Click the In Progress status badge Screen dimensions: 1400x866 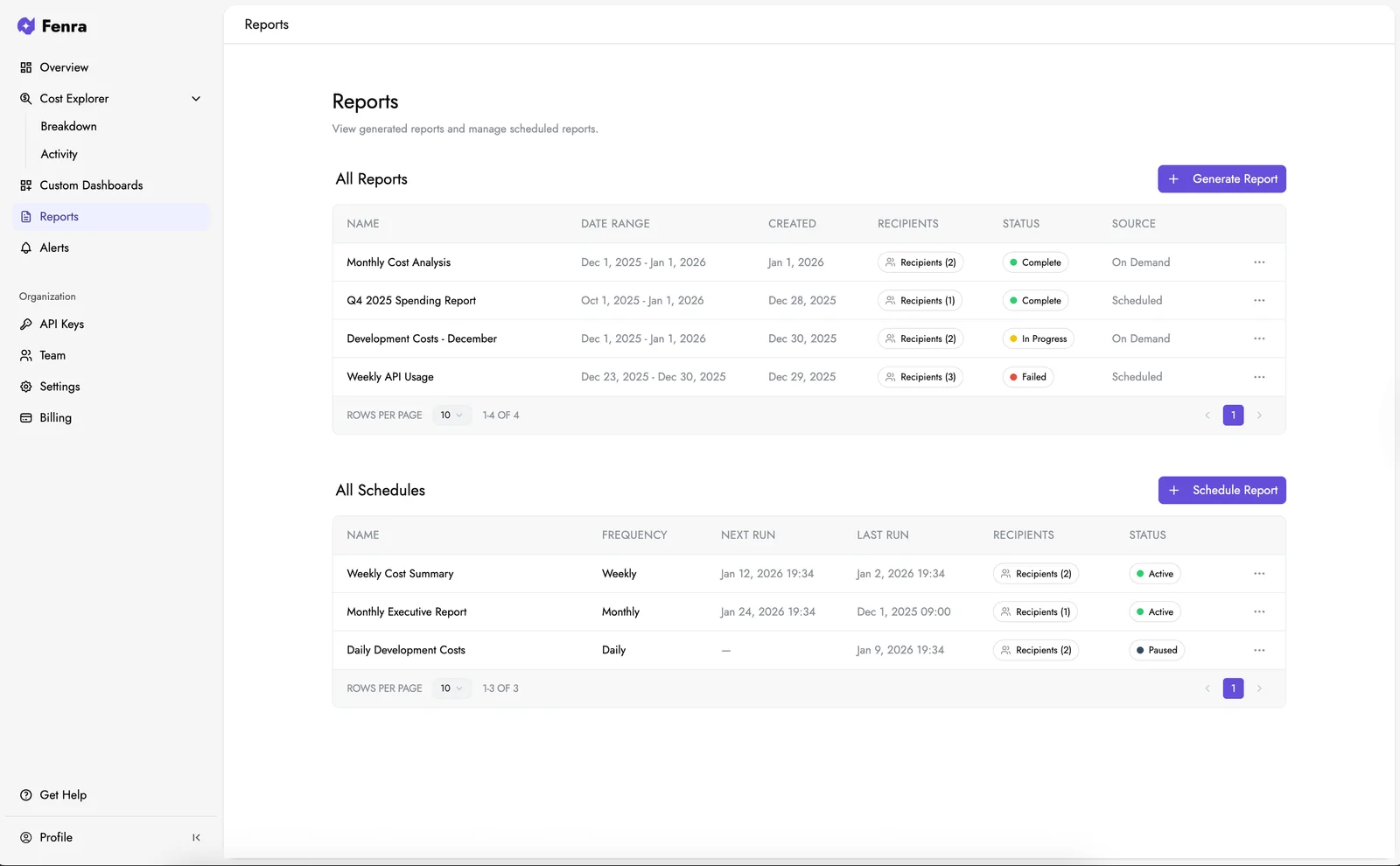pyautogui.click(x=1038, y=339)
